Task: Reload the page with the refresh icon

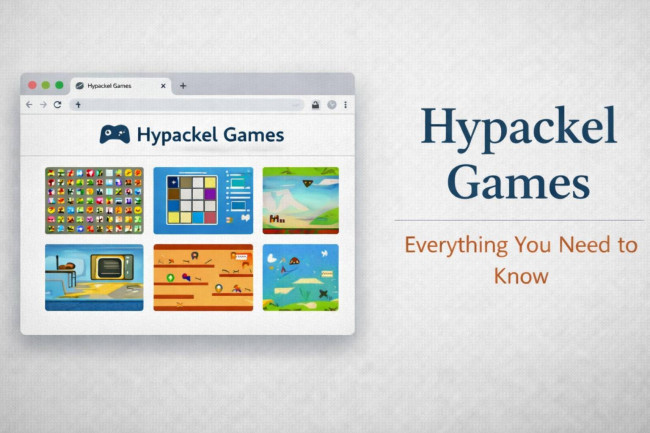Action: click(57, 104)
